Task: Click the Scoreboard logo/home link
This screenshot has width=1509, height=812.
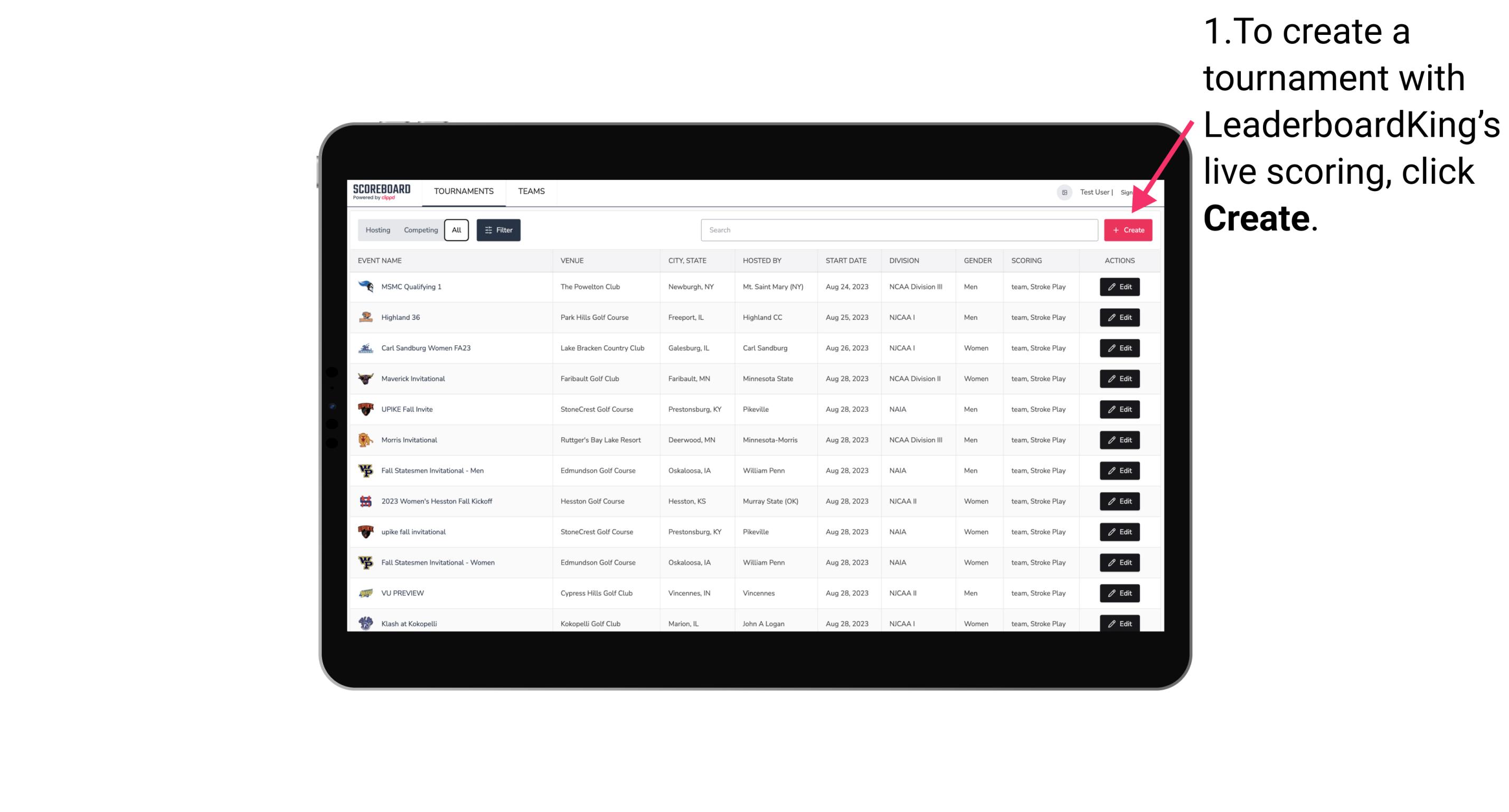Action: click(x=385, y=191)
